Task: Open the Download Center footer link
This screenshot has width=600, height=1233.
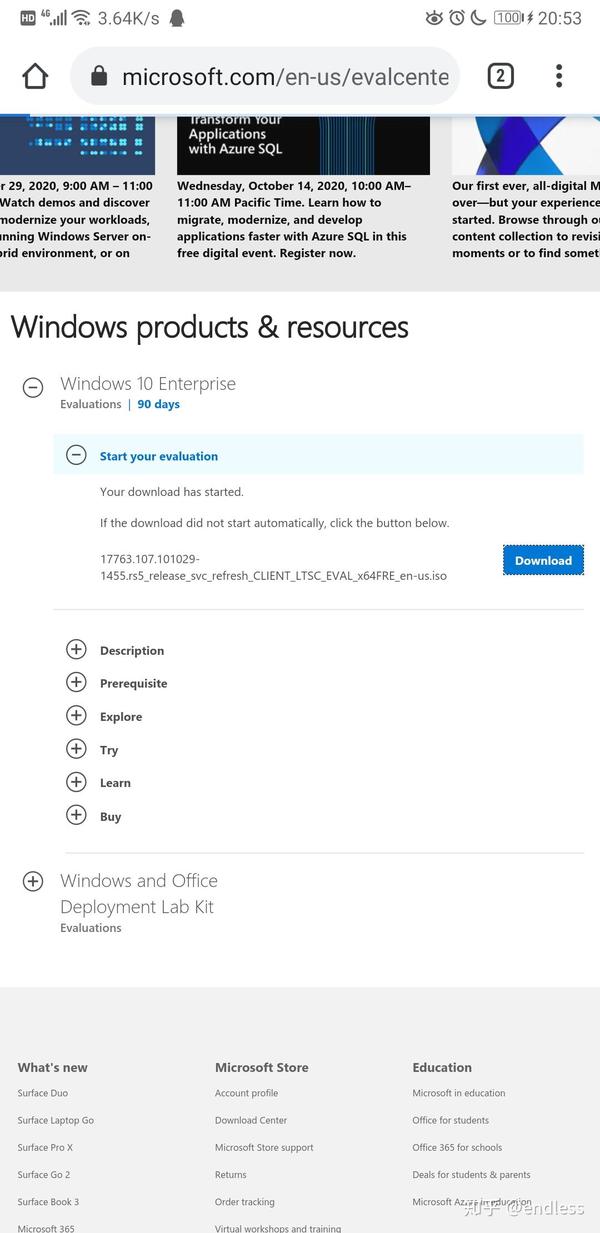Action: pos(251,1120)
